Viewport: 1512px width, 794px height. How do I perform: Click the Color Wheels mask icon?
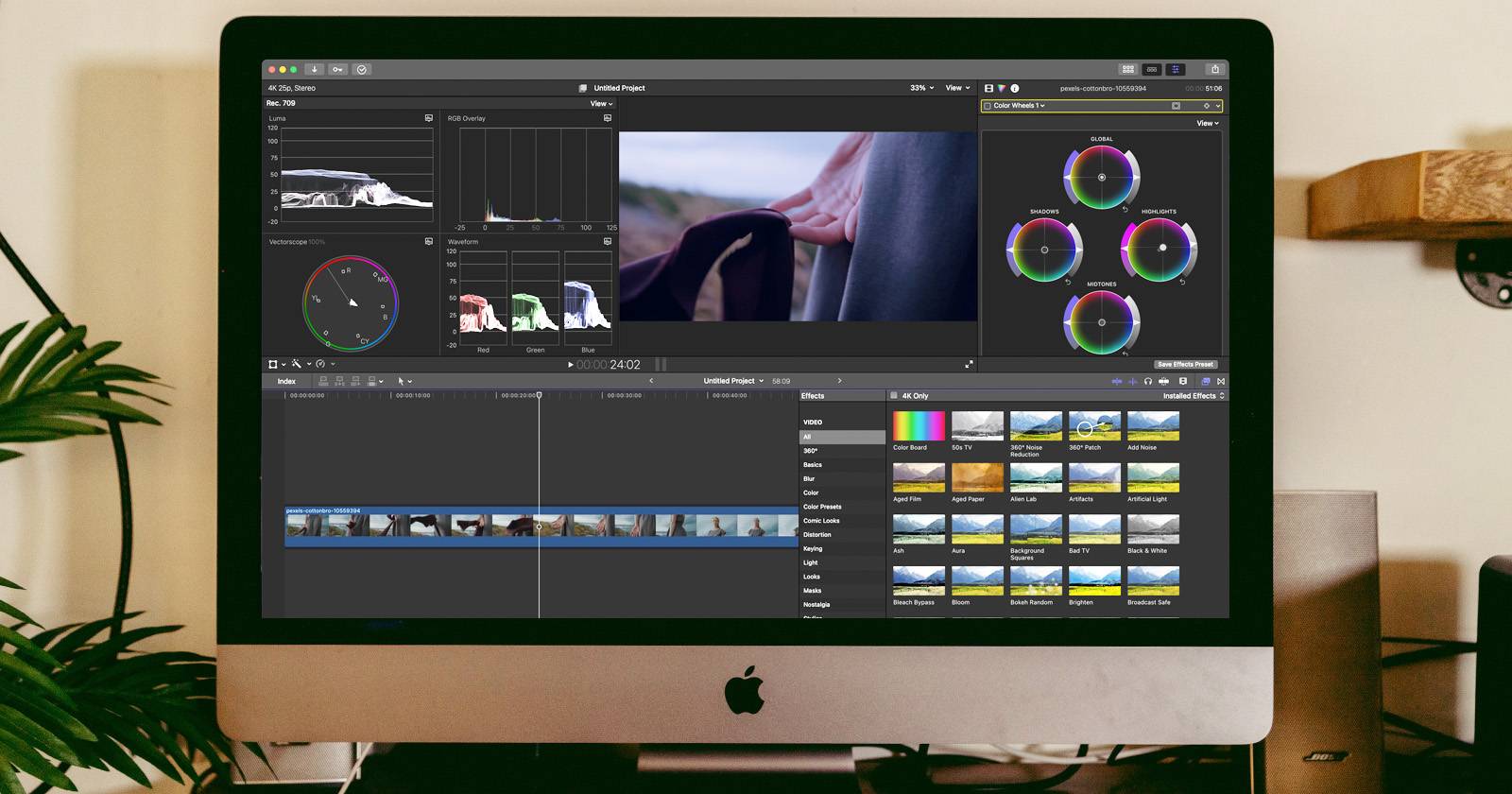pyautogui.click(x=1176, y=106)
